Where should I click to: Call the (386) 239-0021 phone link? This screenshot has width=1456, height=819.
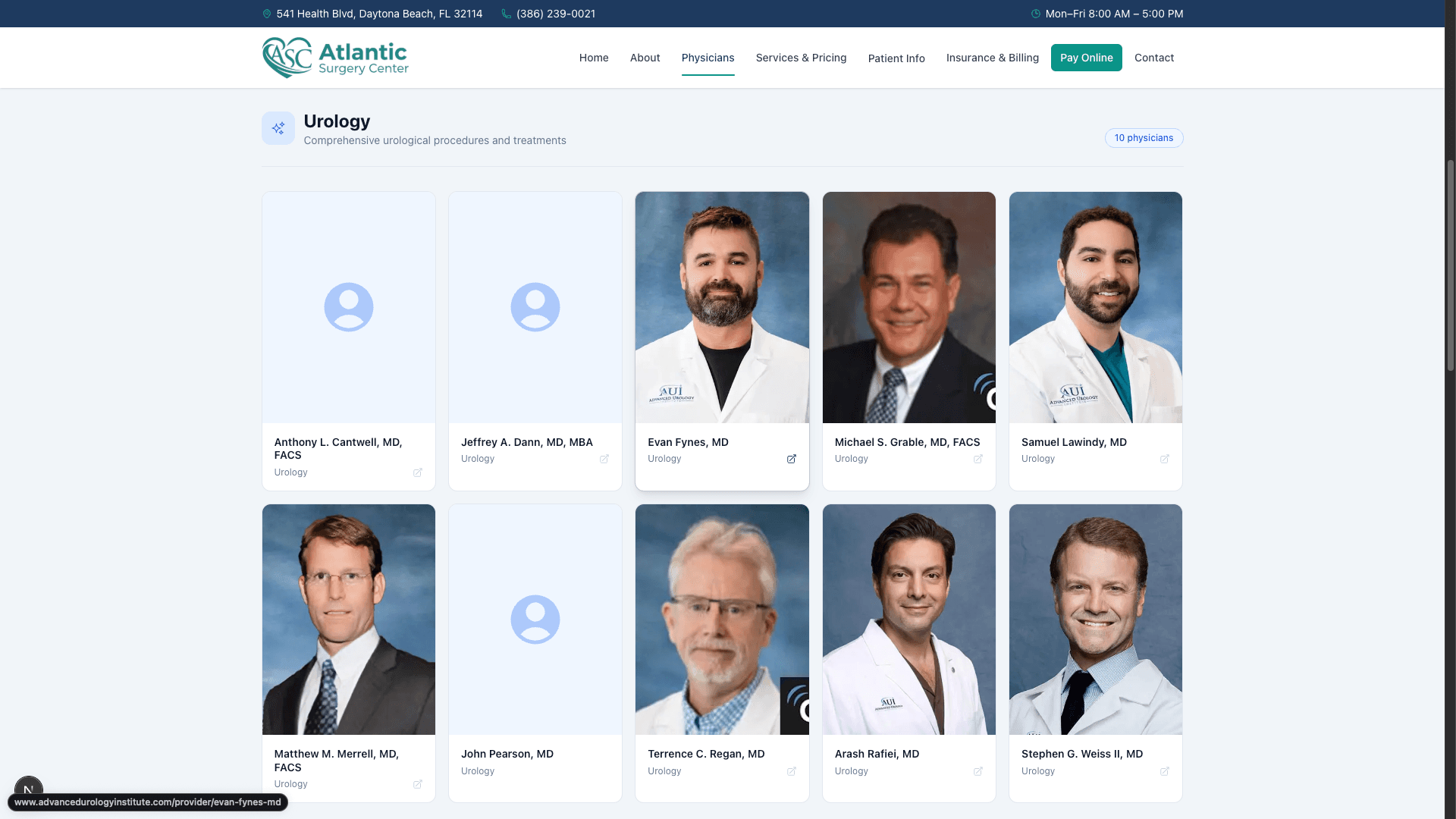554,14
